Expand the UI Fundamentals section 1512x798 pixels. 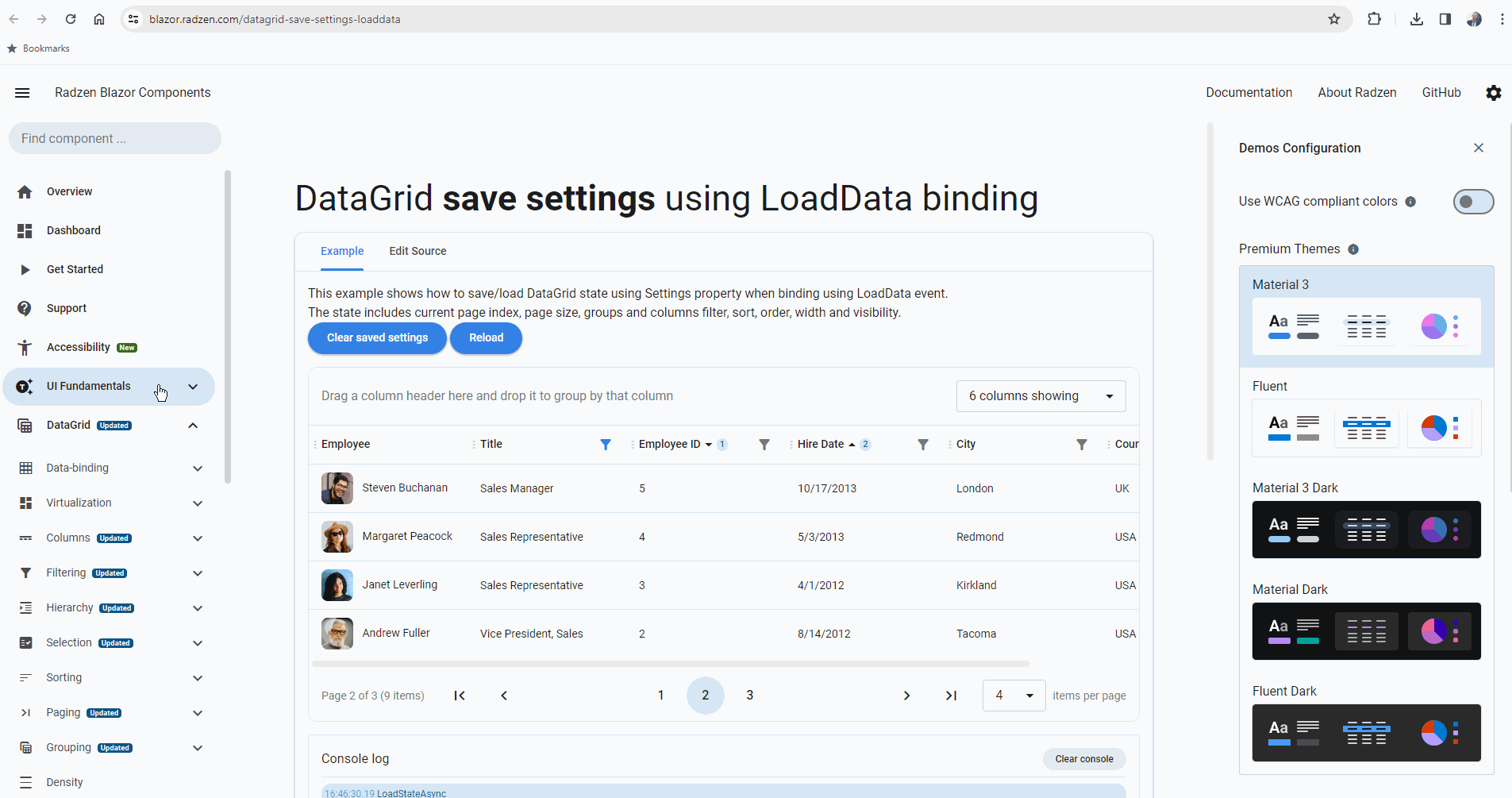pos(193,387)
